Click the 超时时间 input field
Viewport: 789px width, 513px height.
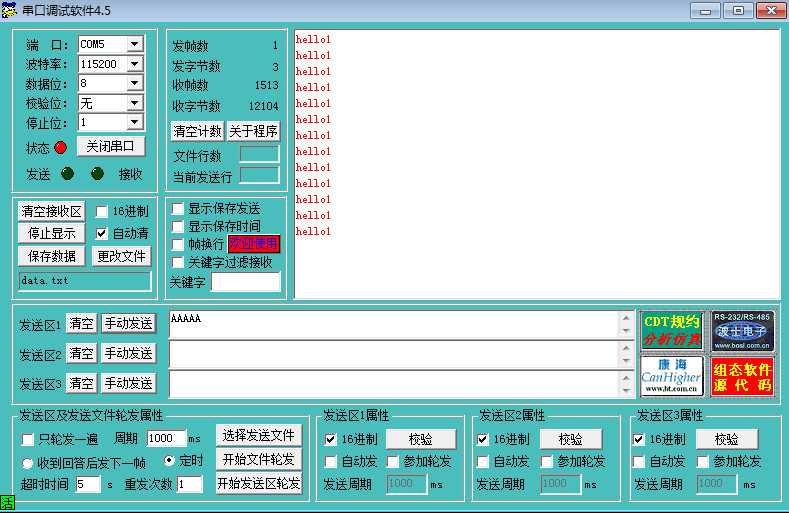pos(88,484)
